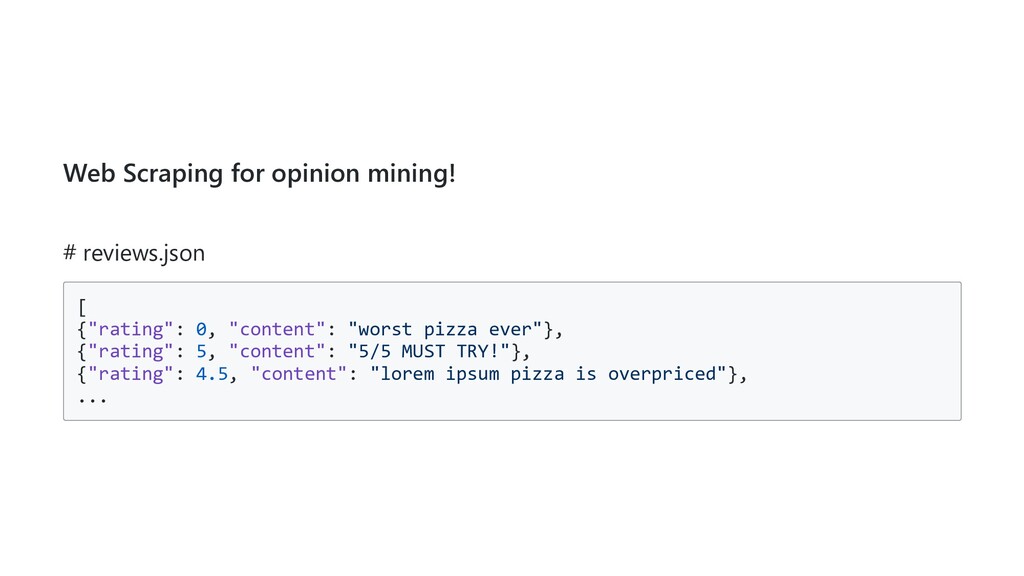The image size is (1024, 576).
Task: Click the 'Web Scraping for opinion mining!' heading
Action: pyautogui.click(x=259, y=173)
